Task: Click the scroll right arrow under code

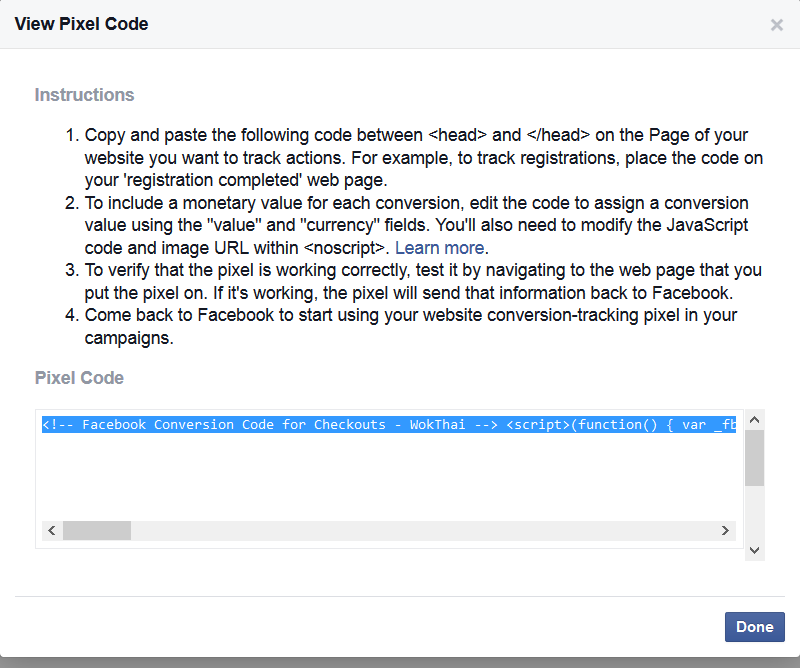Action: pos(725,531)
